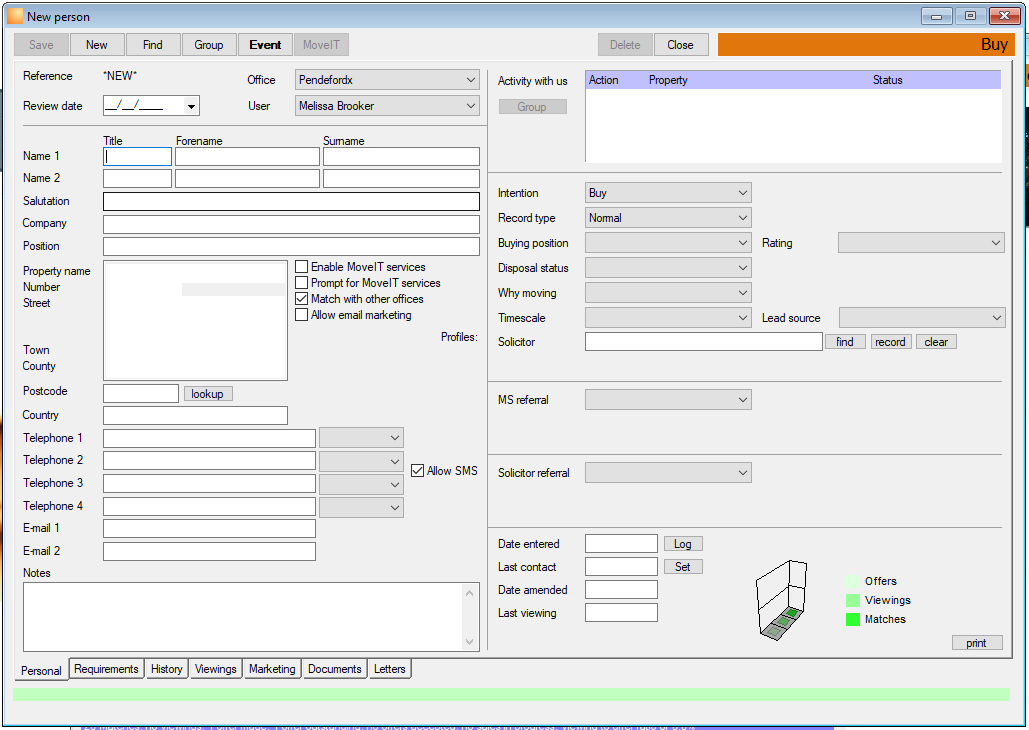Click the solicitor find button
Image resolution: width=1029 pixels, height=730 pixels.
pyautogui.click(x=845, y=342)
